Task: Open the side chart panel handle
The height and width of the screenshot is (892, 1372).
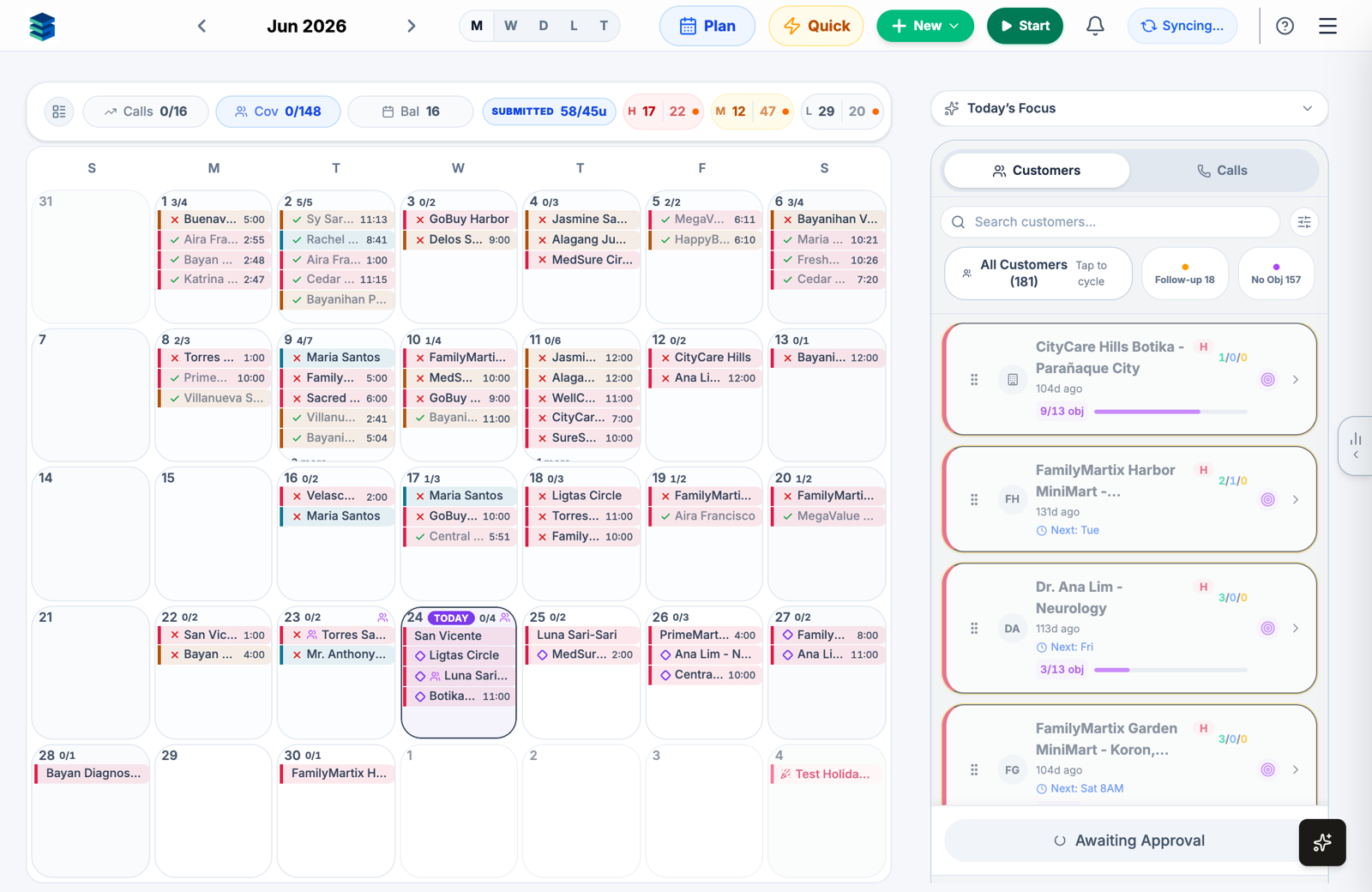Action: pos(1356,446)
